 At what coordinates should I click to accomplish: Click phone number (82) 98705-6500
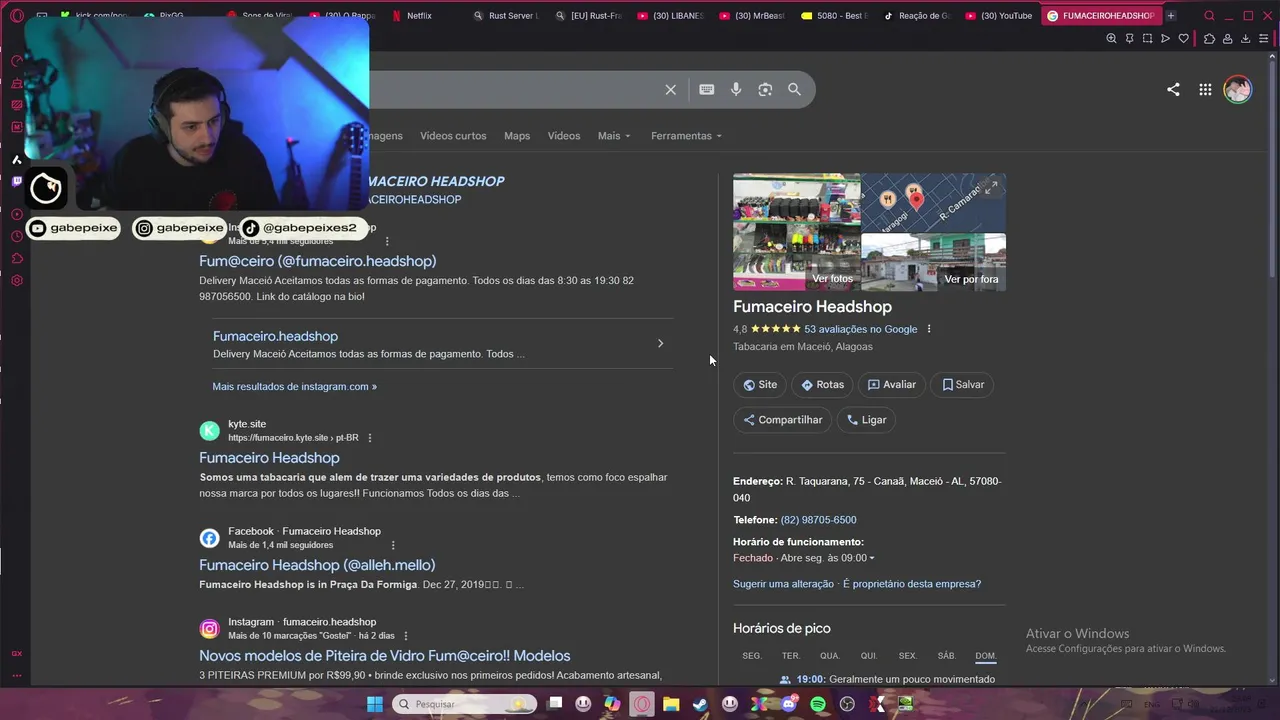tap(818, 520)
